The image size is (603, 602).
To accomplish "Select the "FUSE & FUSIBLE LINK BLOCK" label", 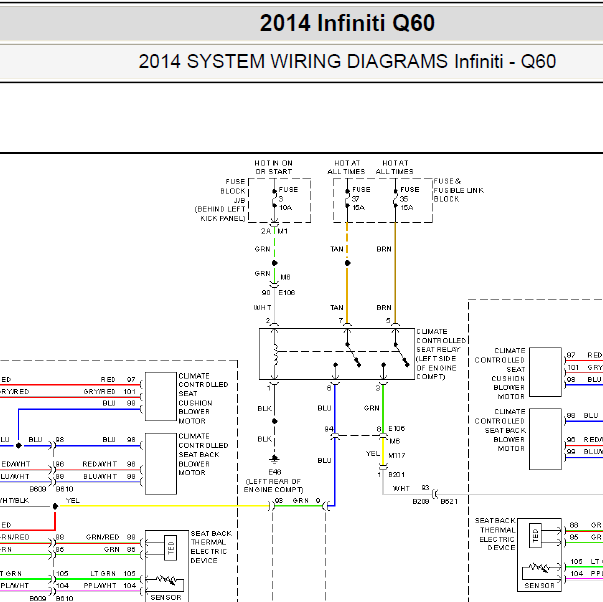I will click(458, 190).
